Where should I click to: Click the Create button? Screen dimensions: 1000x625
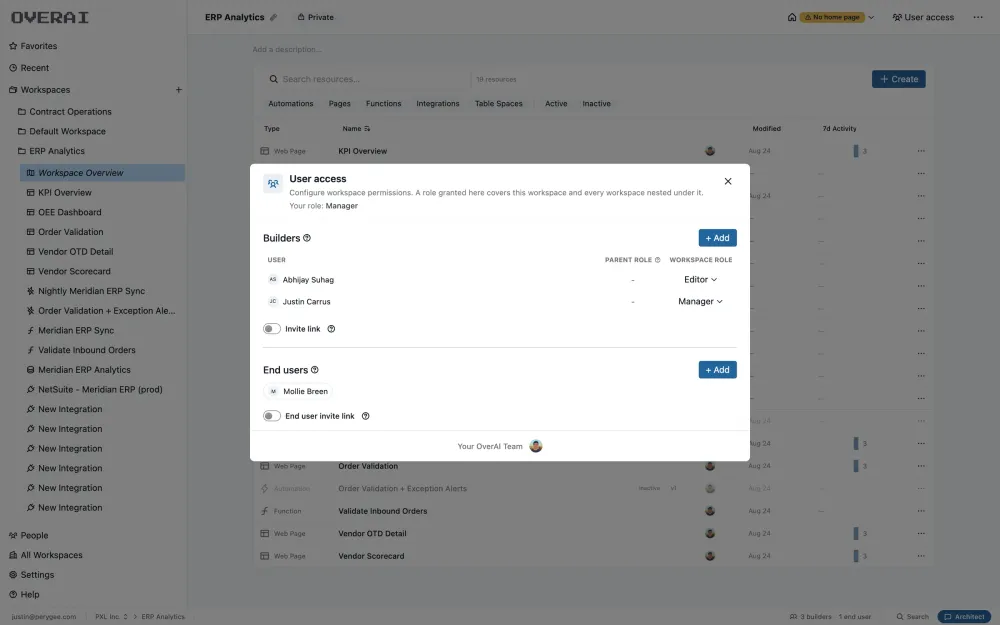[899, 79]
